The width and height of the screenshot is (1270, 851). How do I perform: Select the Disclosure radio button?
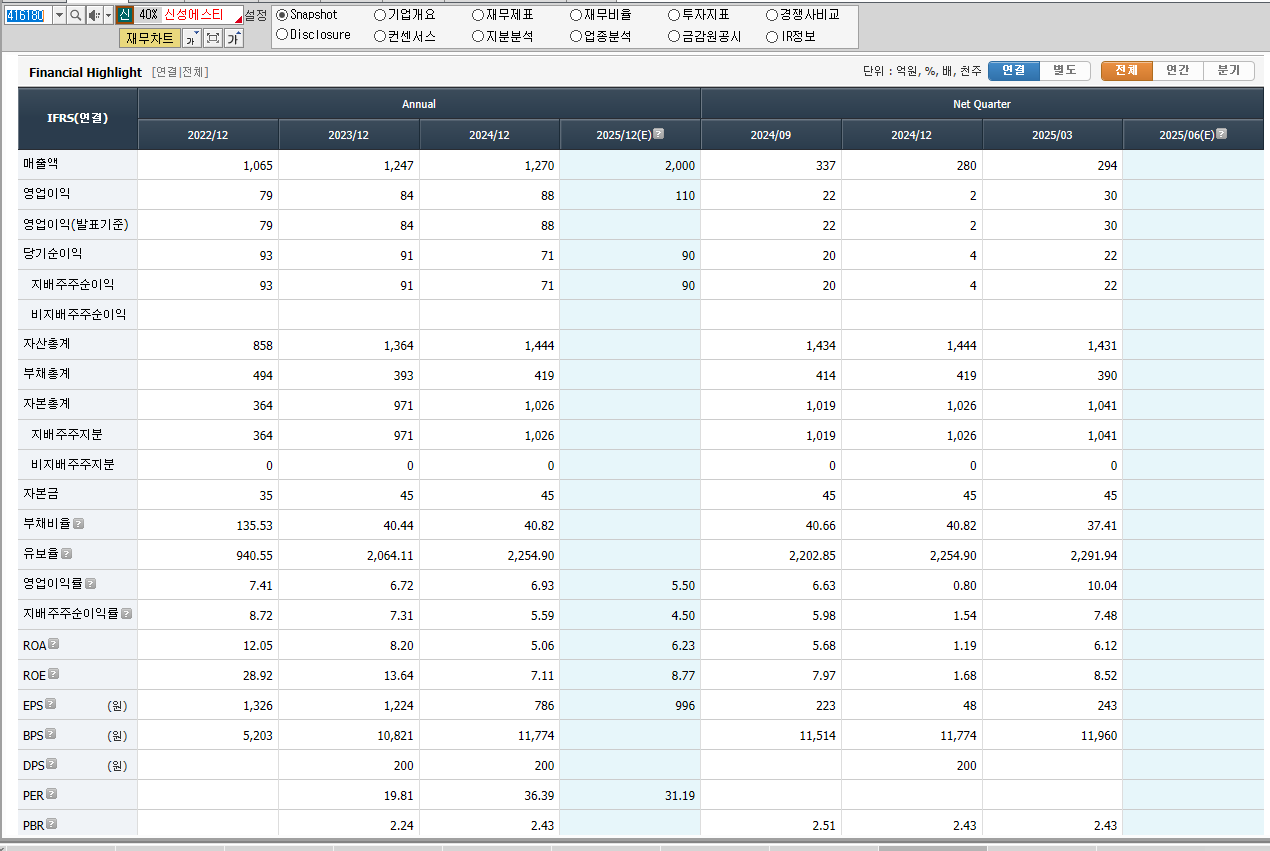pos(282,35)
